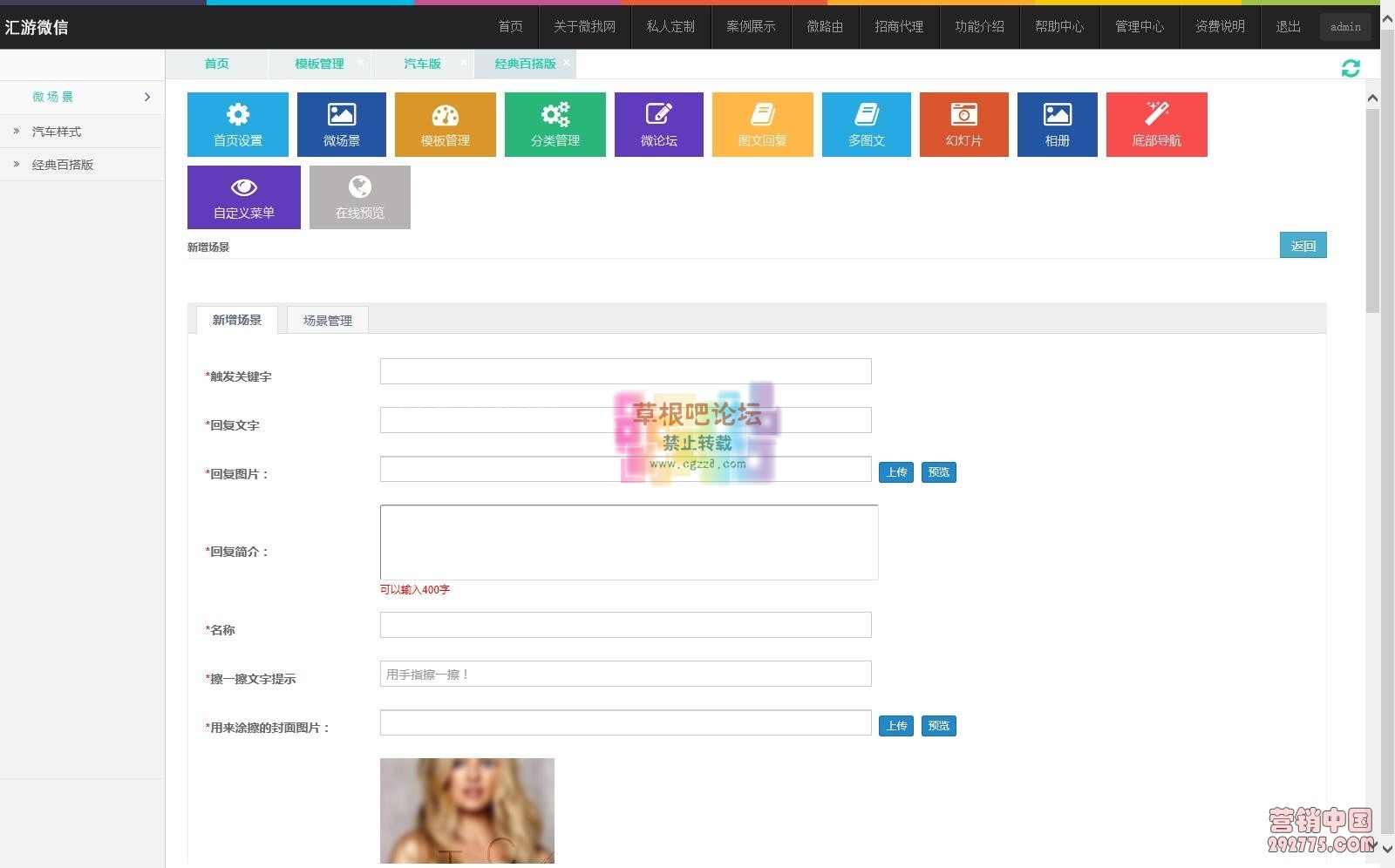Expand the 微场景 sidebar chevron
This screenshot has width=1395, height=868.
click(147, 97)
